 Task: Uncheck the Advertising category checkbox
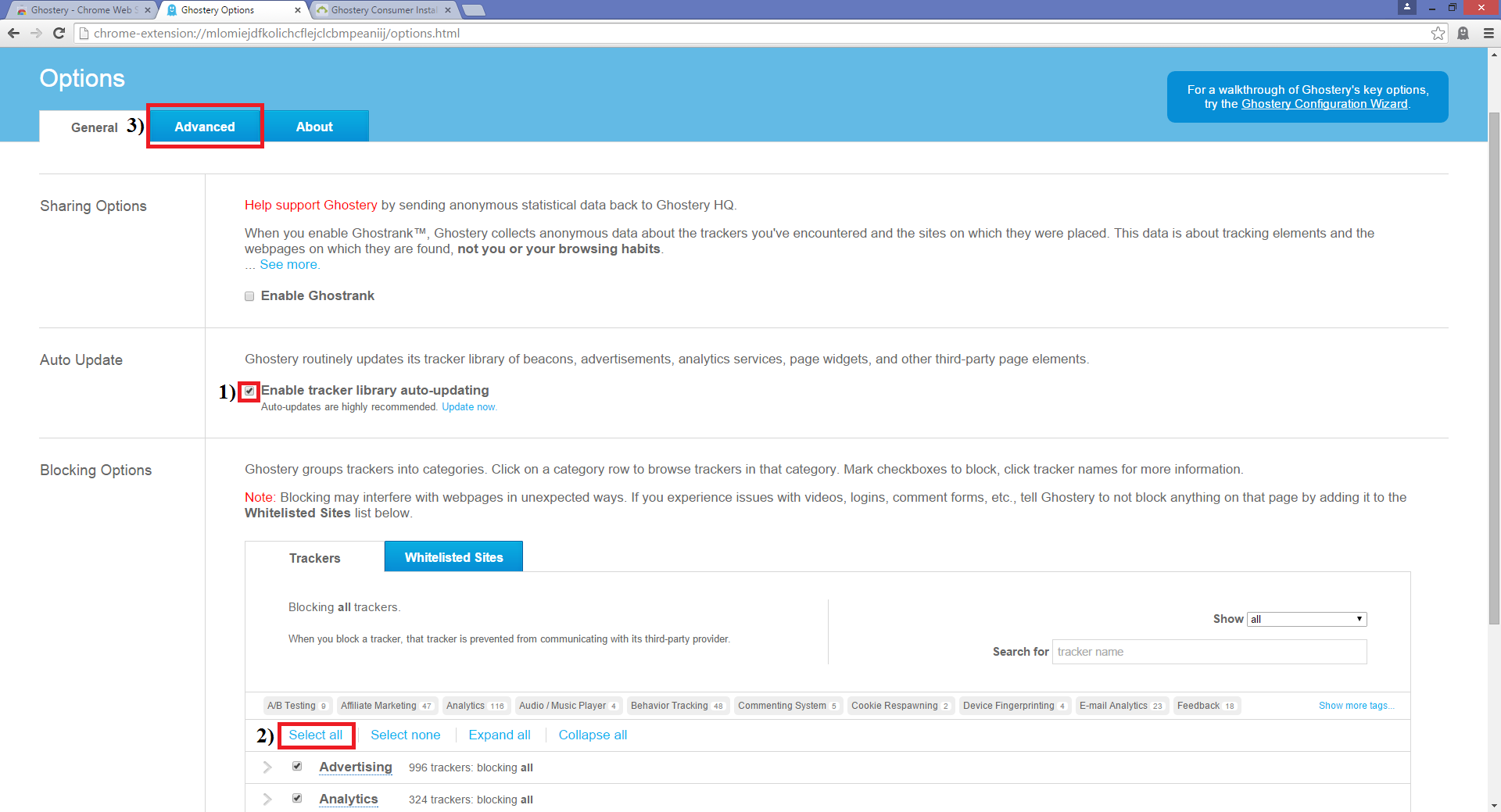tap(297, 767)
